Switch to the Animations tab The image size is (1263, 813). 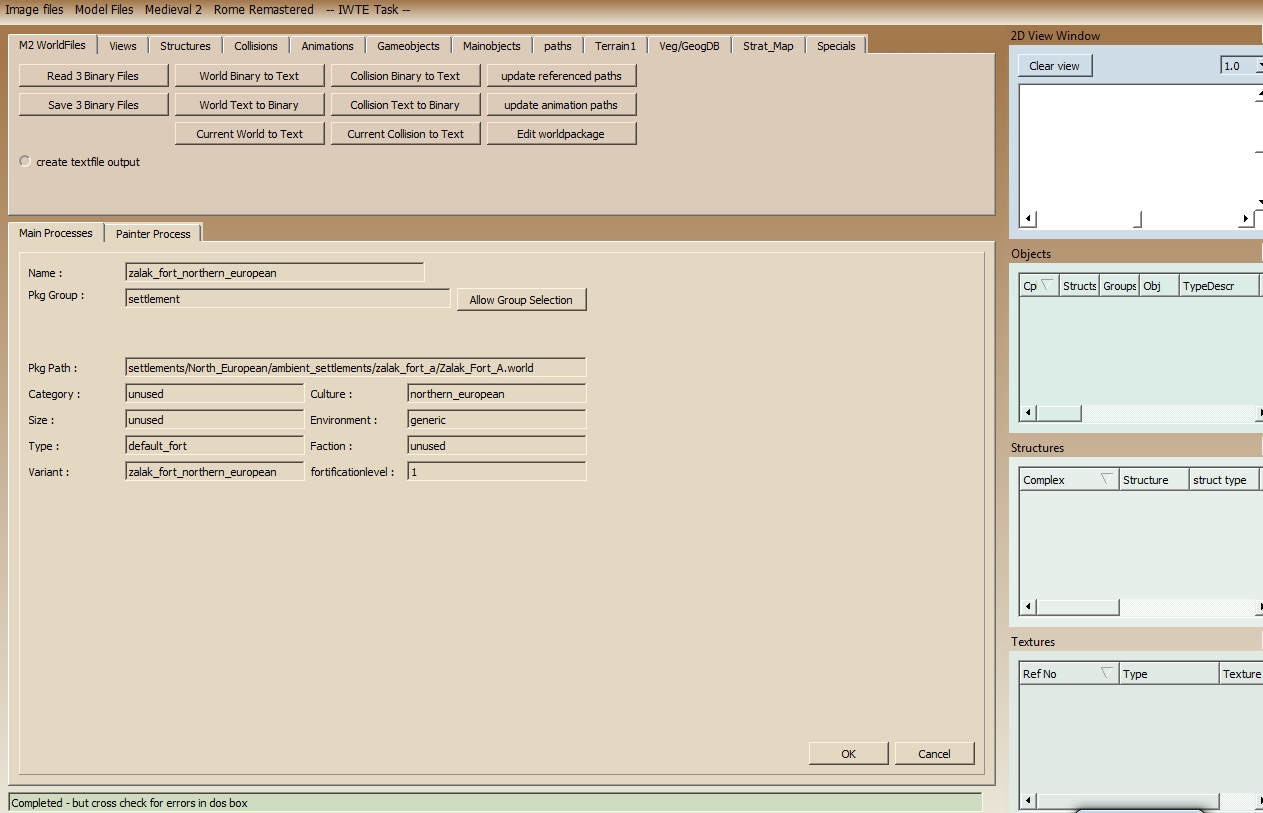point(328,46)
